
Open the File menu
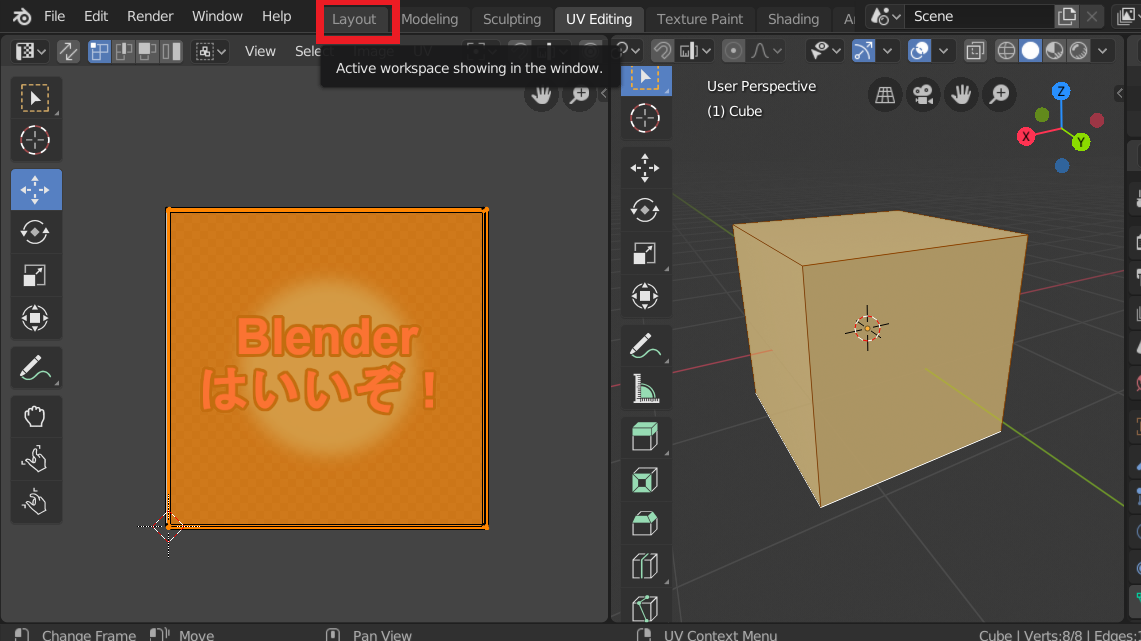click(55, 16)
